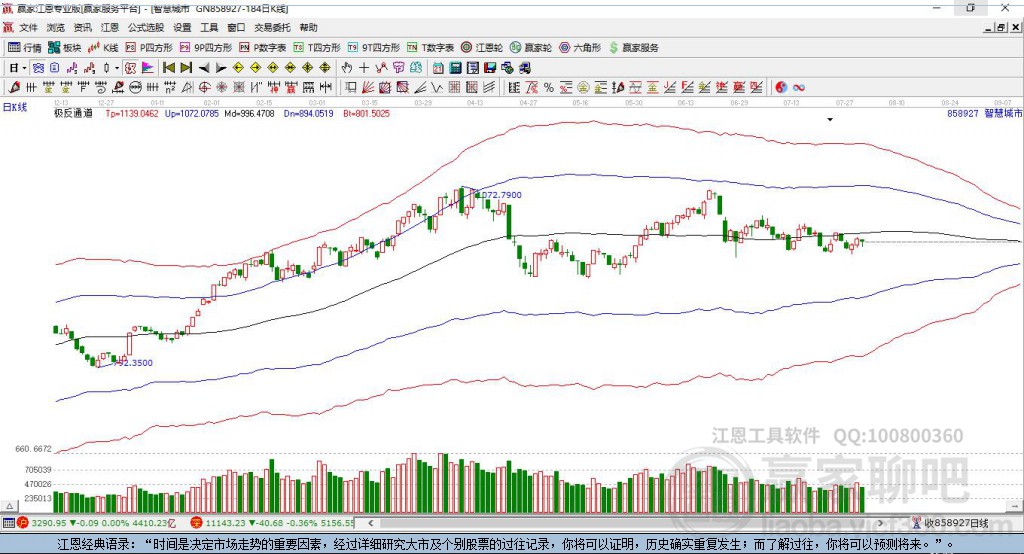This screenshot has width=1024, height=554.
Task: Click the yin-yang symbol icon
Action: pos(781,87)
